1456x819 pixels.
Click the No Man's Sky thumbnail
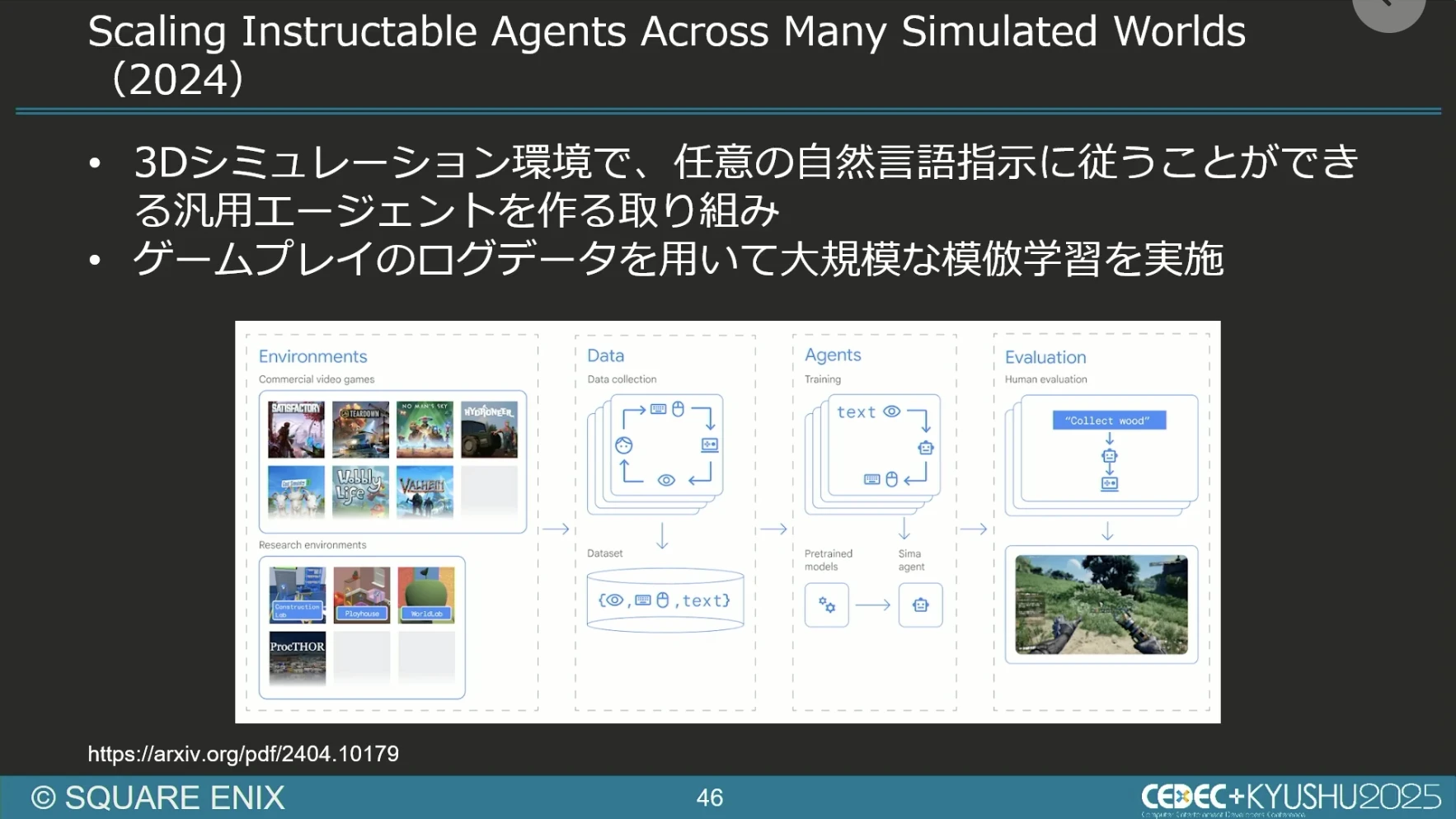point(425,430)
